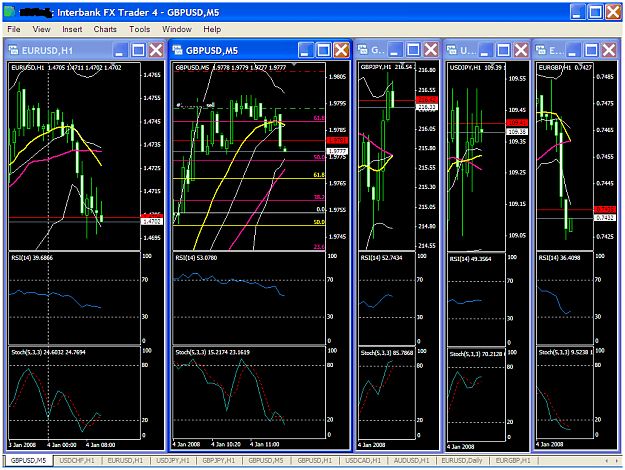Open the View menu

tap(41, 29)
